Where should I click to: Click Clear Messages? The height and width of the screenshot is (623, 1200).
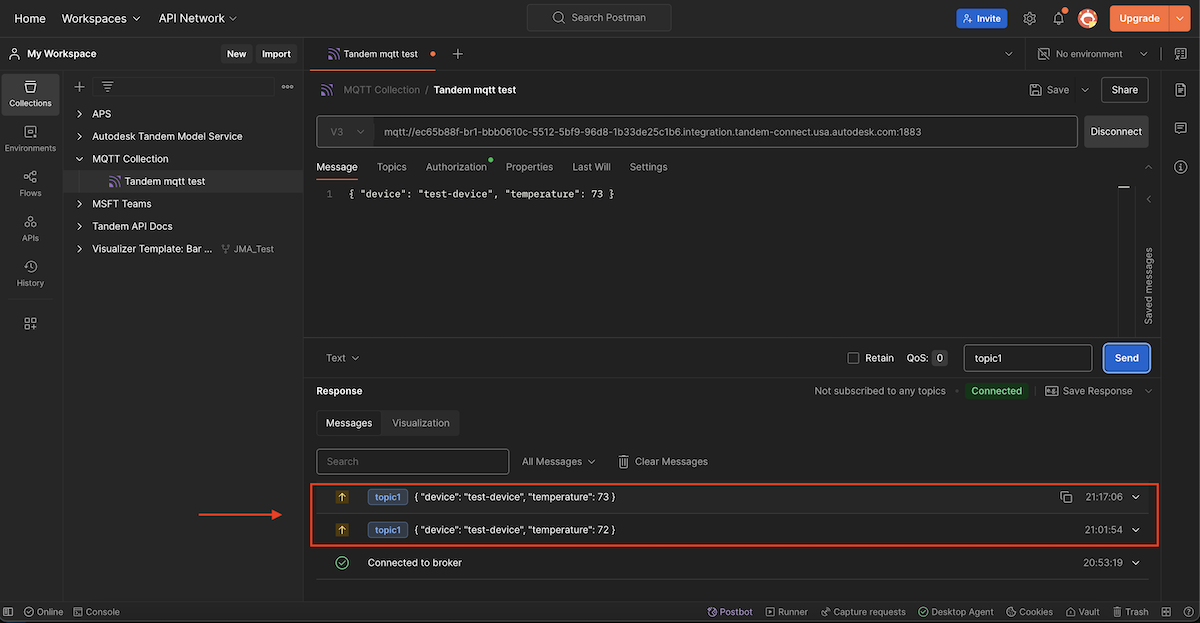662,462
